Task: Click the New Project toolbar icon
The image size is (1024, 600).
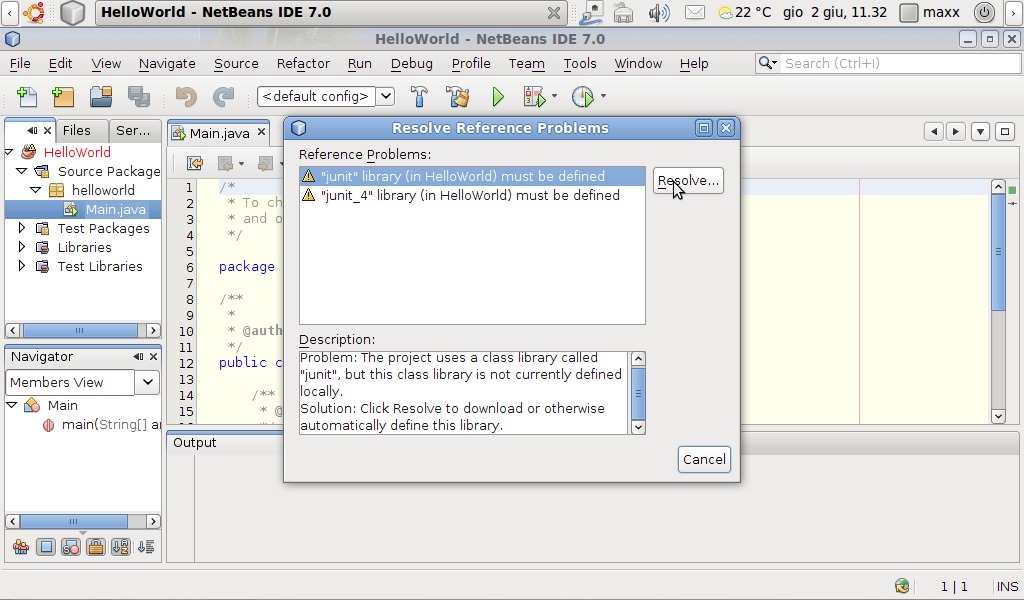Action: point(63,97)
